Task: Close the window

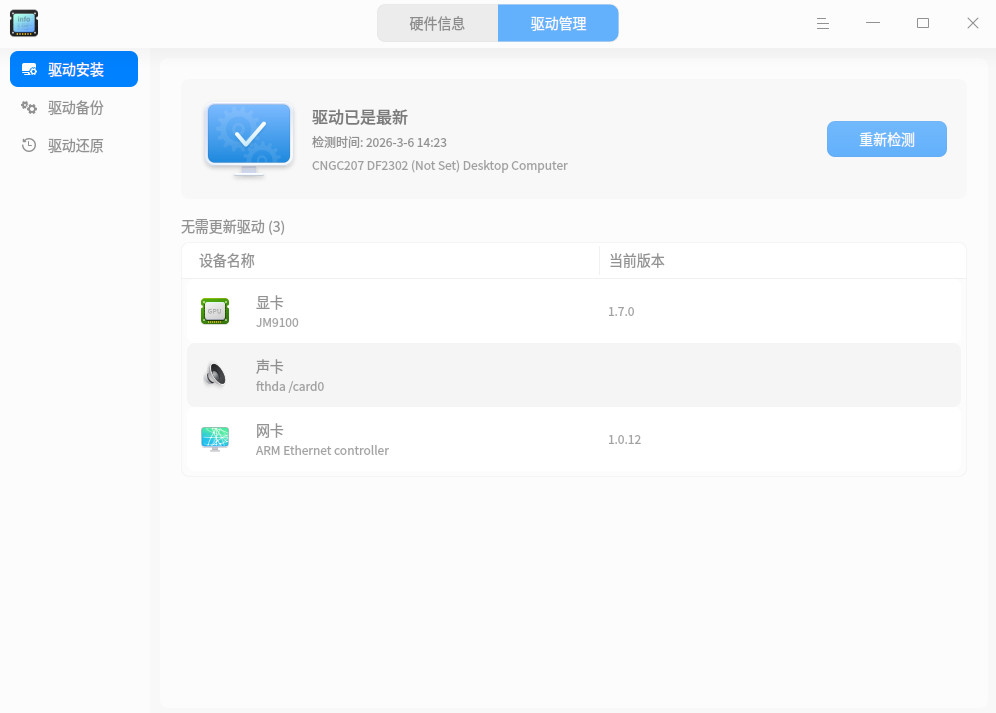Action: 972,24
